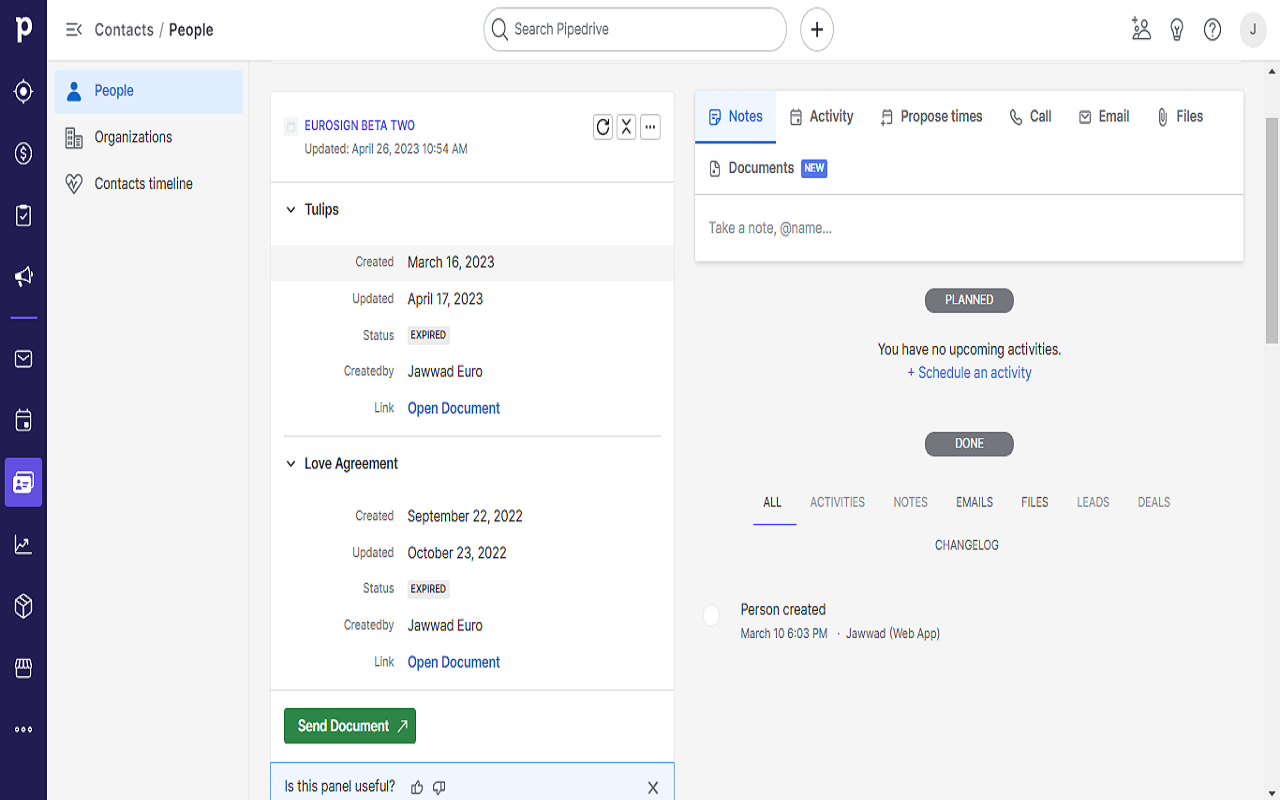1280x800 pixels.
Task: Click thumbs down for panel feedback
Action: [x=439, y=787]
